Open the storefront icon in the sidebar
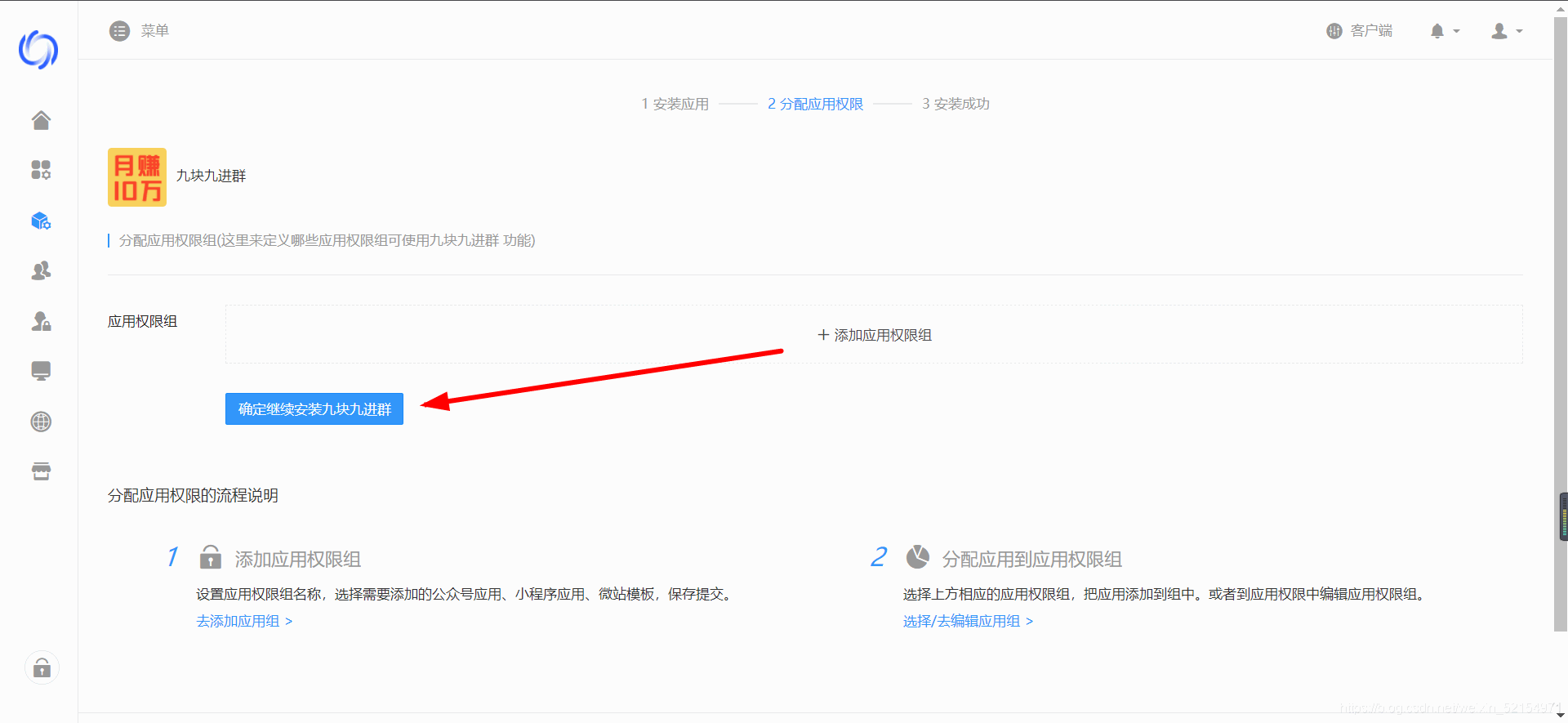 click(41, 471)
